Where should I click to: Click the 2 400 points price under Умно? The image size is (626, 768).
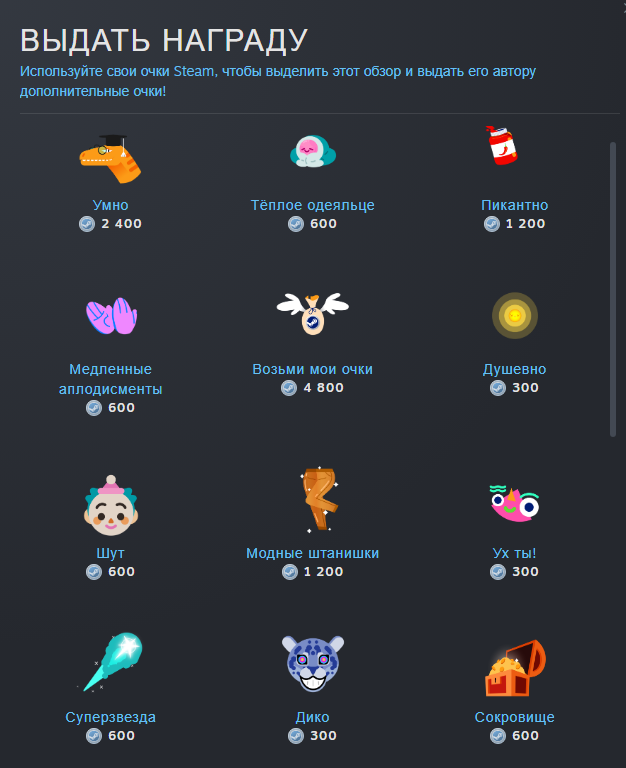pos(121,224)
